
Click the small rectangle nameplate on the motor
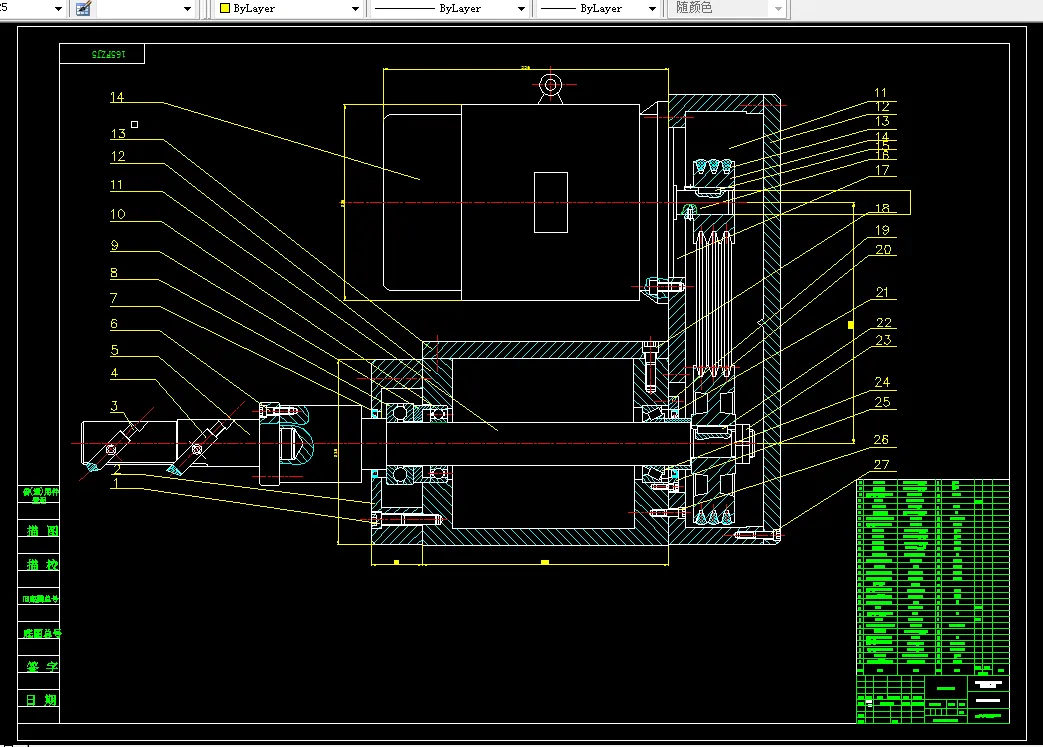tap(551, 202)
